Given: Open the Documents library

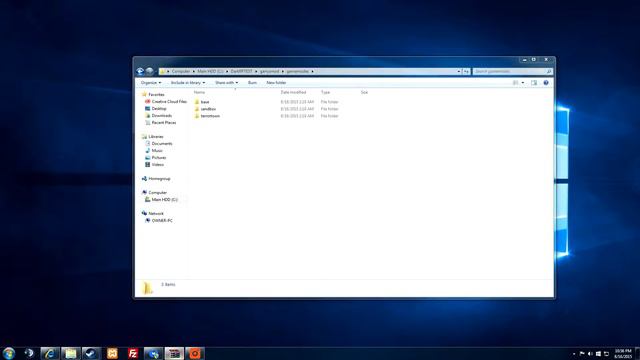Looking at the screenshot, I should click(x=162, y=144).
